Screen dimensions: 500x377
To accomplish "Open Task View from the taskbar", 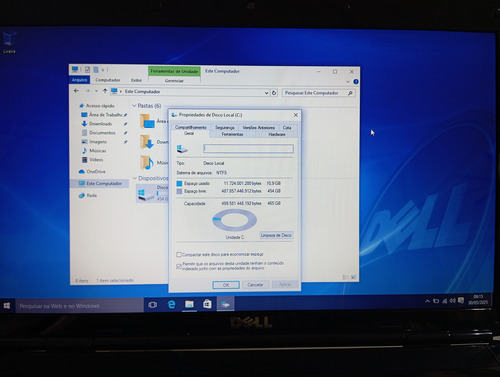I will tap(153, 305).
